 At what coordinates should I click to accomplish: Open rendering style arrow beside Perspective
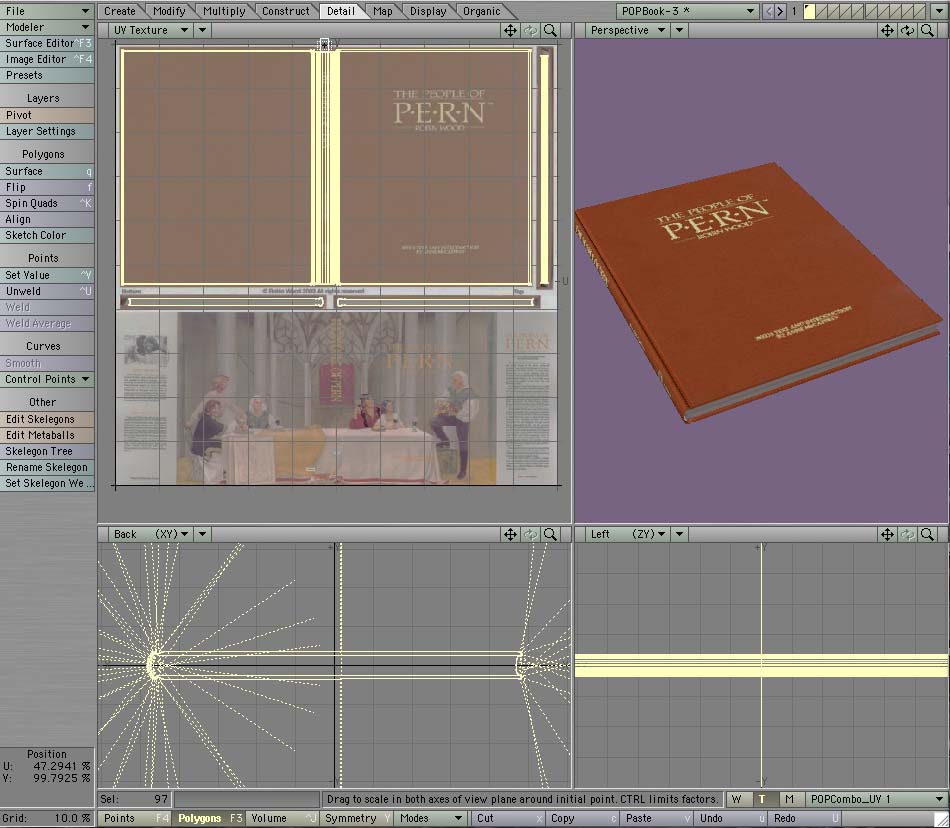point(679,30)
